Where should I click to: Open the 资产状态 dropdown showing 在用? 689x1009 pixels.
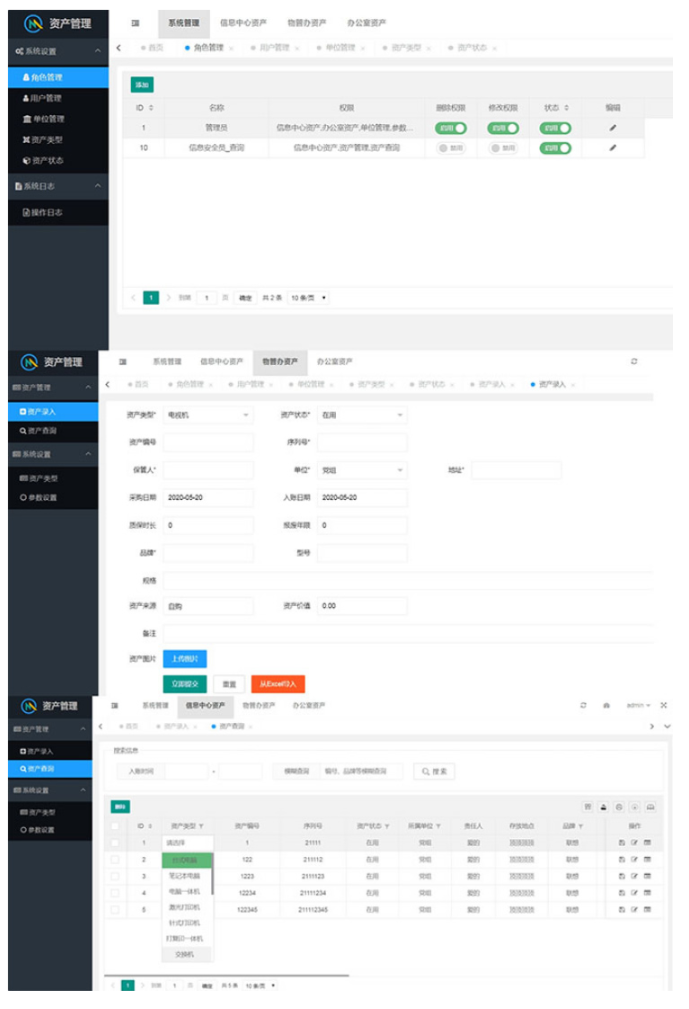click(x=361, y=415)
